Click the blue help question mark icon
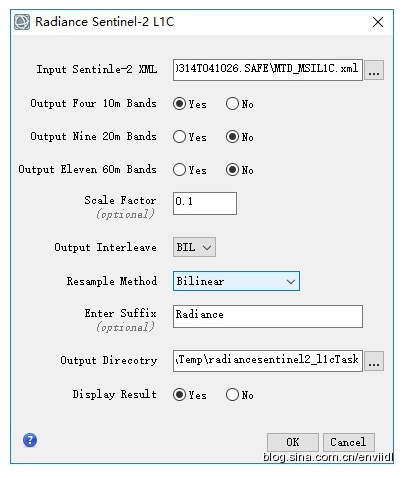This screenshot has width=406, height=478. [x=30, y=440]
